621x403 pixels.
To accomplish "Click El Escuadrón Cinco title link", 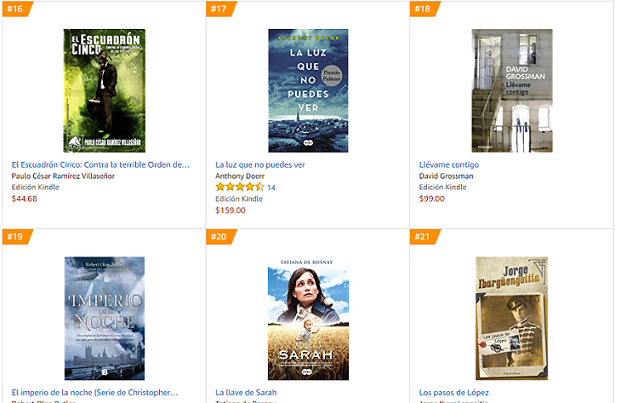I will (101, 165).
